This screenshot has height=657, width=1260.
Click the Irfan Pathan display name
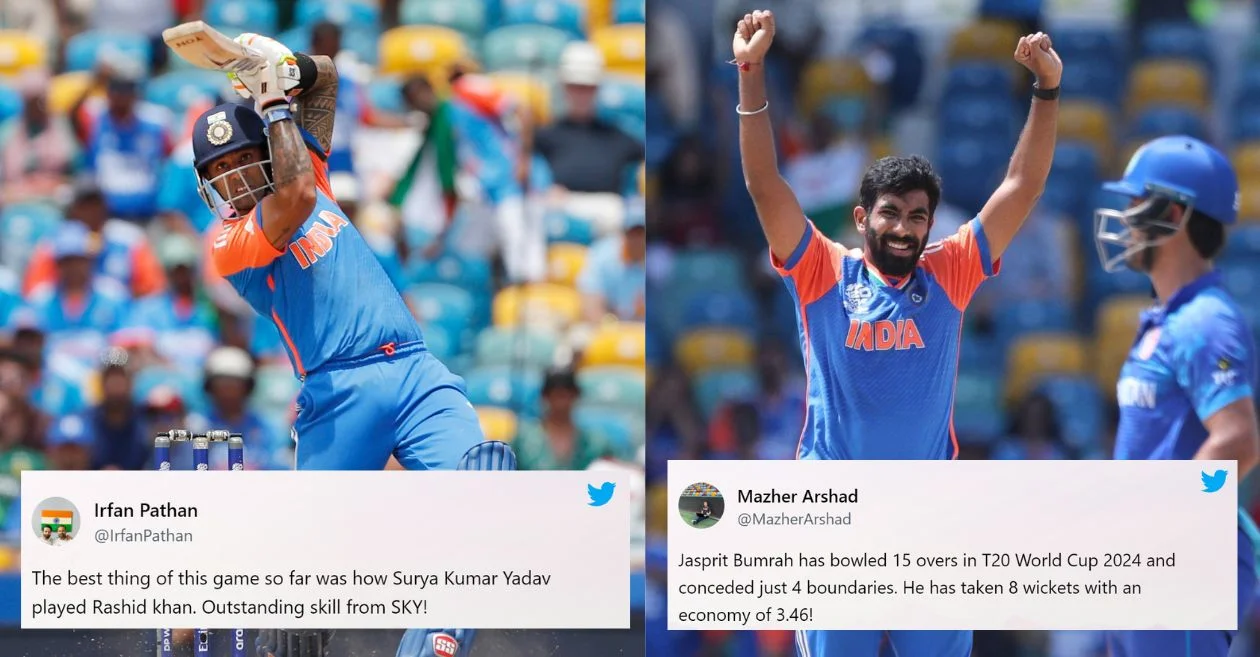click(146, 510)
